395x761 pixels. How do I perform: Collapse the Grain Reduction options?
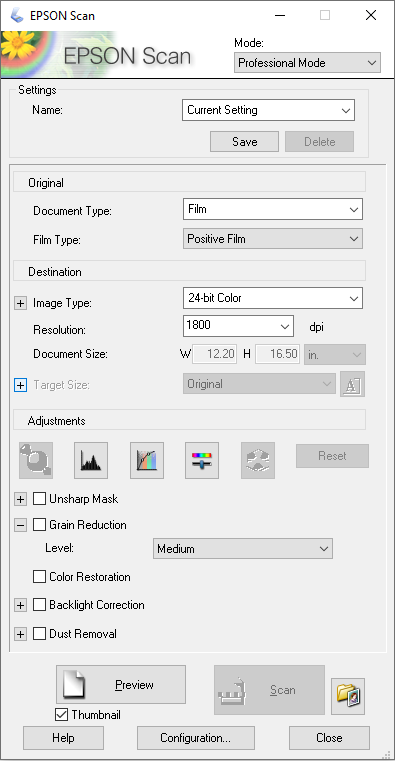click(x=20, y=525)
